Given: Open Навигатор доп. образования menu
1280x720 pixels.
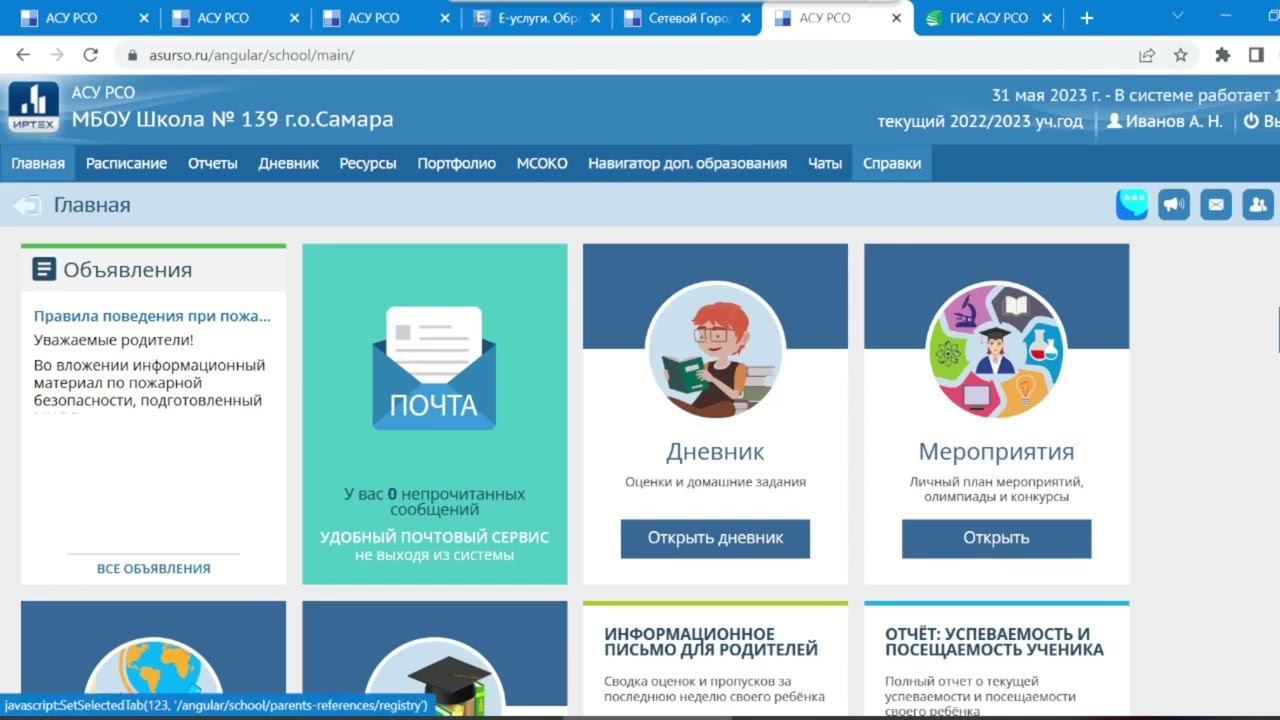Looking at the screenshot, I should tap(688, 163).
